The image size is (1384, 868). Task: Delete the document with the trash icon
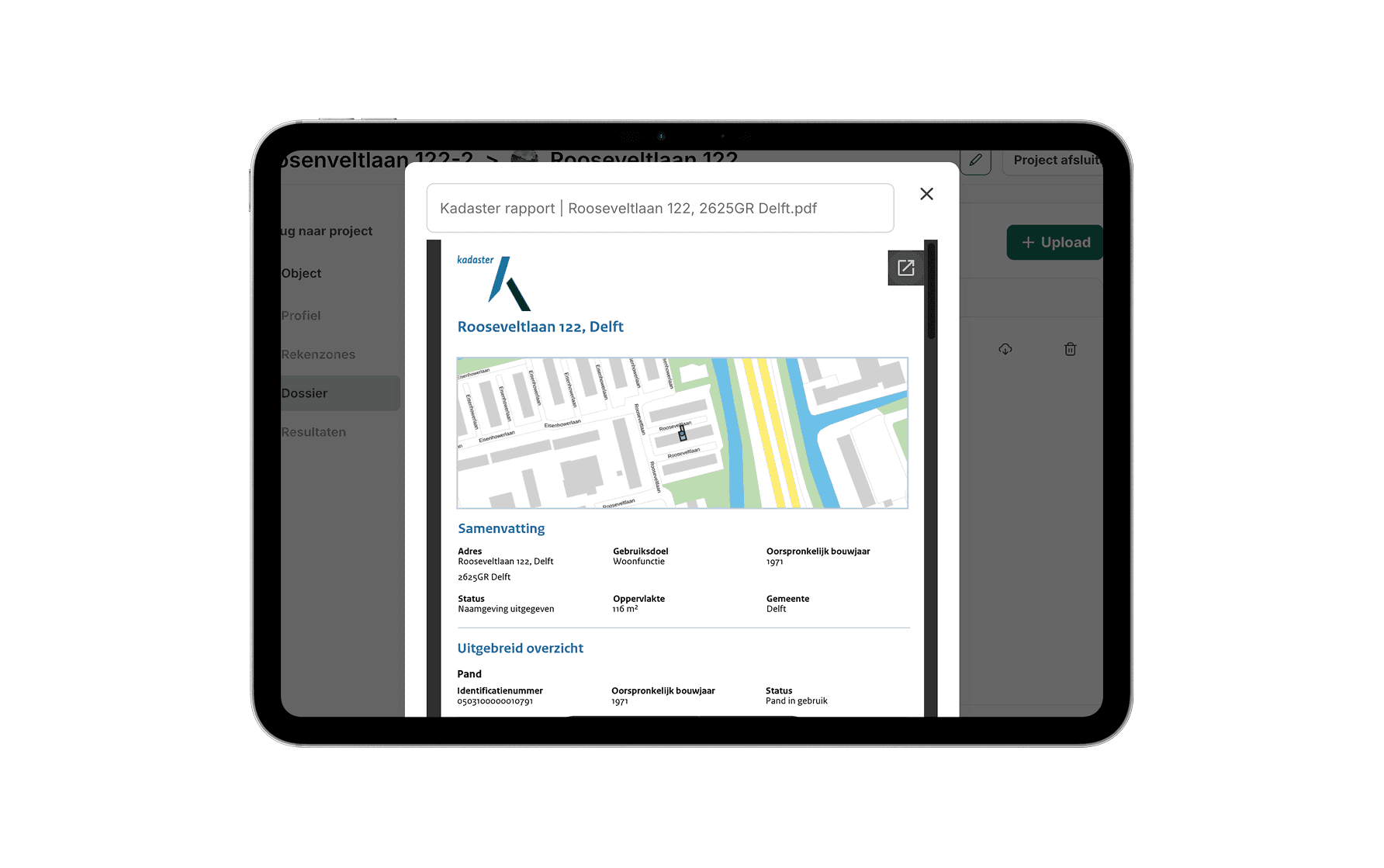(x=1070, y=349)
